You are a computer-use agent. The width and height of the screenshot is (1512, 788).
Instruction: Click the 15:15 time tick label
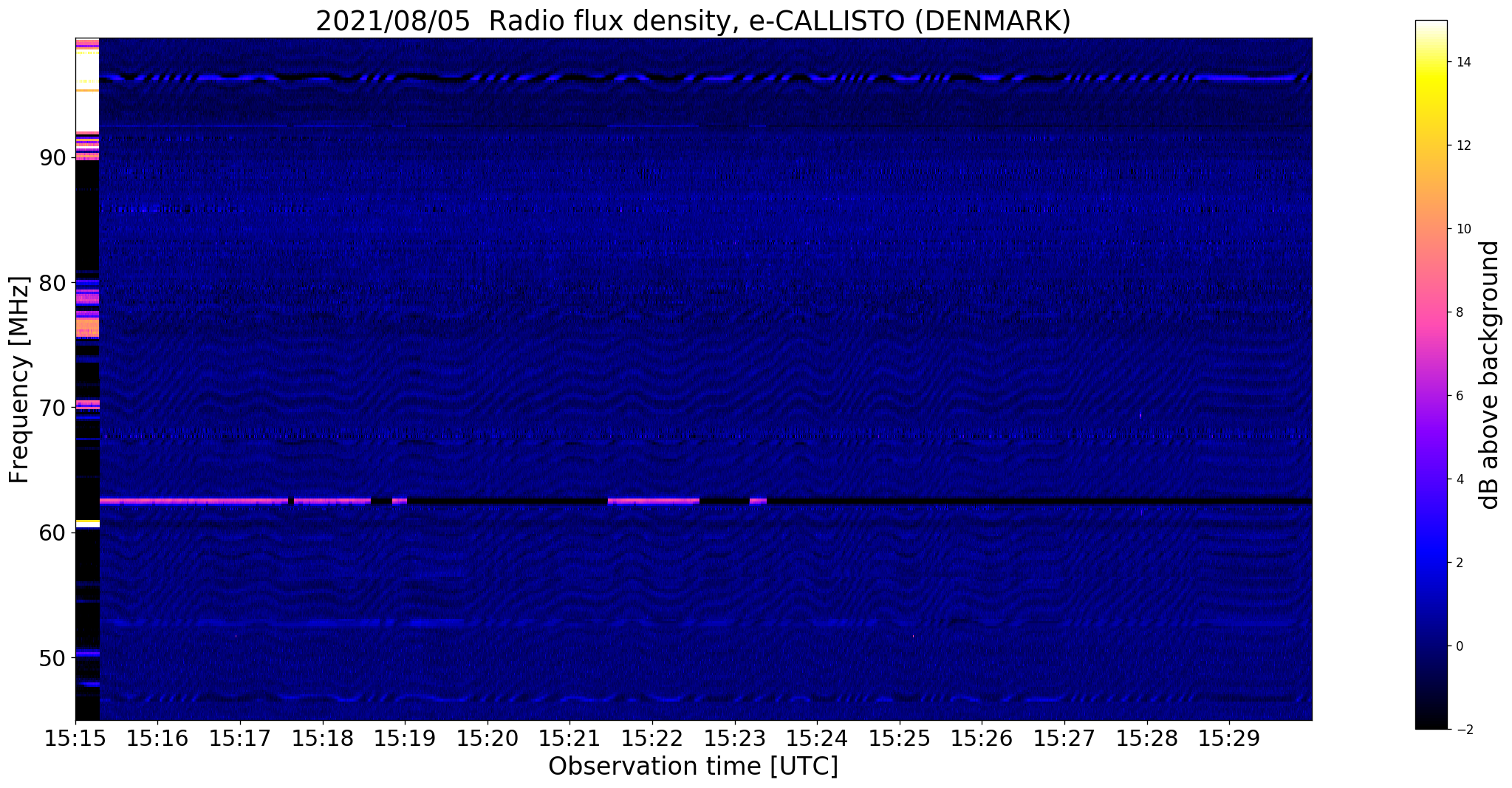75,739
